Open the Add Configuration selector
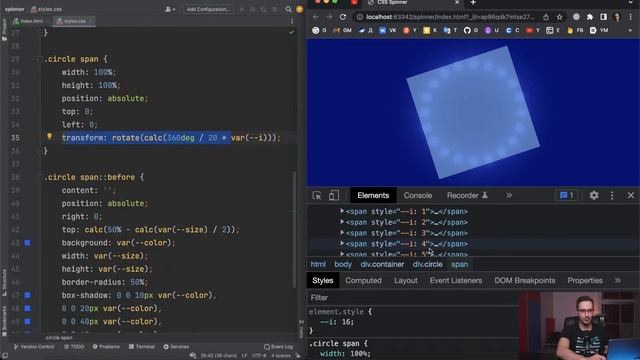 [209, 9]
